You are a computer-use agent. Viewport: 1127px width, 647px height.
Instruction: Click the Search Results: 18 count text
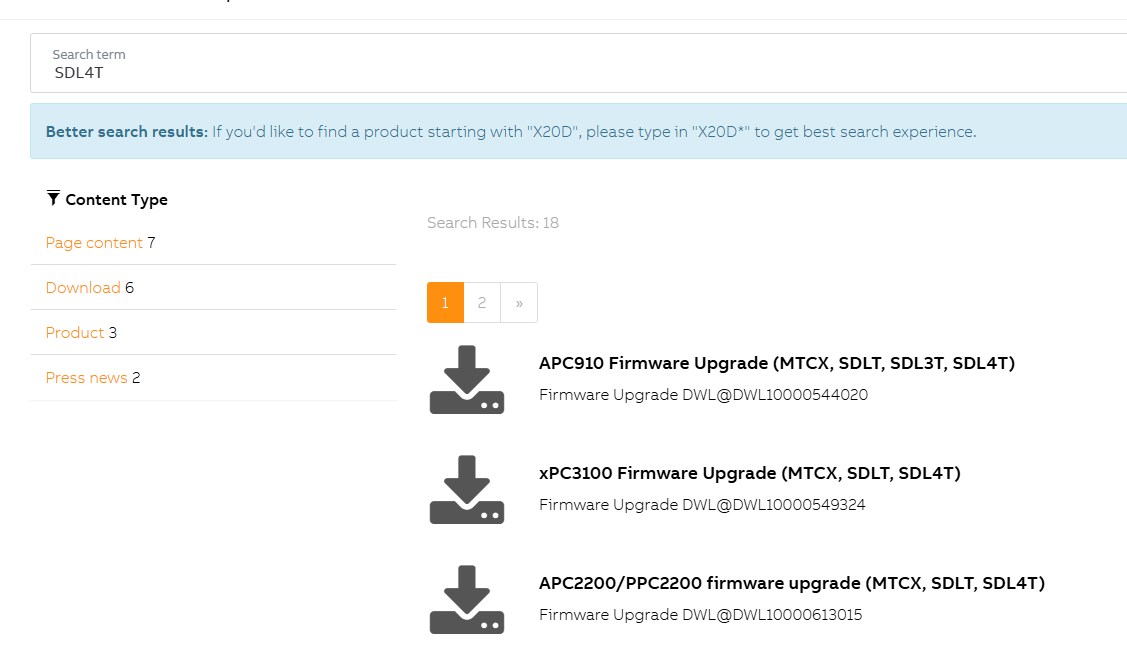click(x=492, y=223)
